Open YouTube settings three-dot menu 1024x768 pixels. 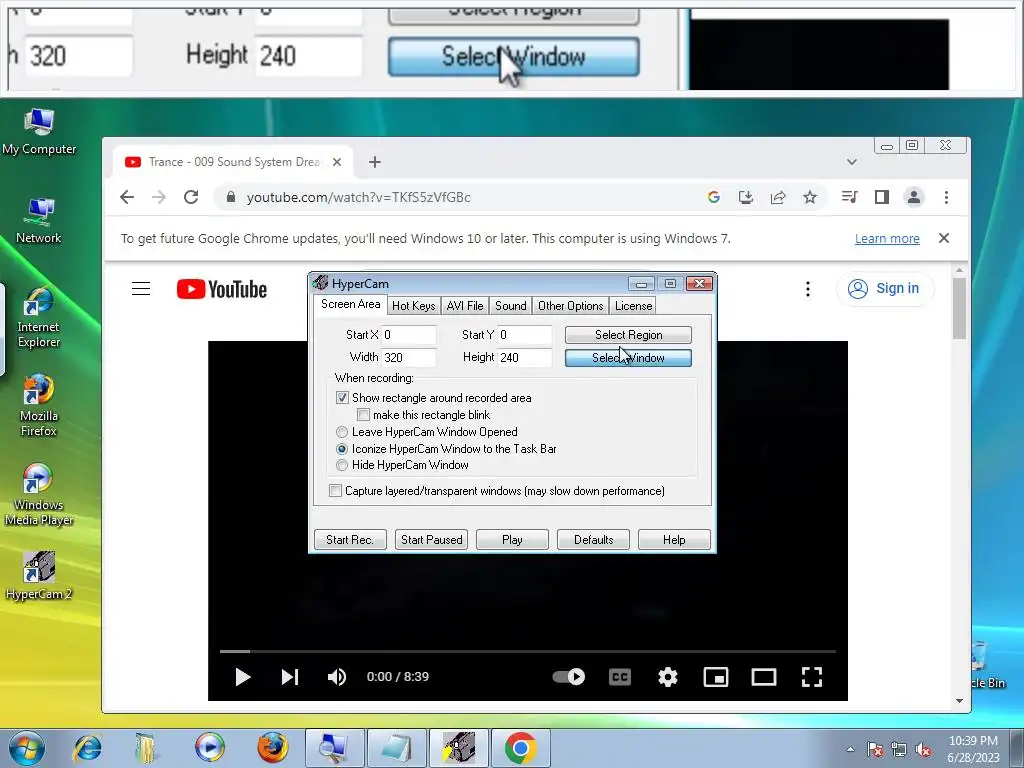(x=808, y=289)
